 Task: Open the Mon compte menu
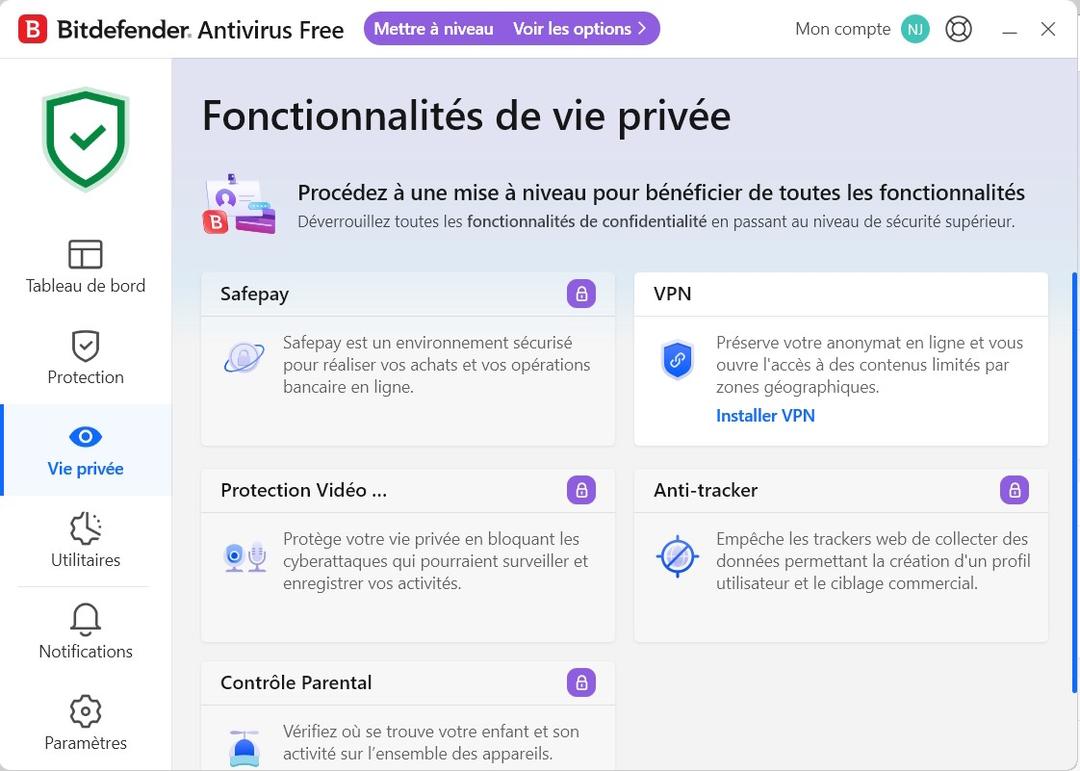842,29
